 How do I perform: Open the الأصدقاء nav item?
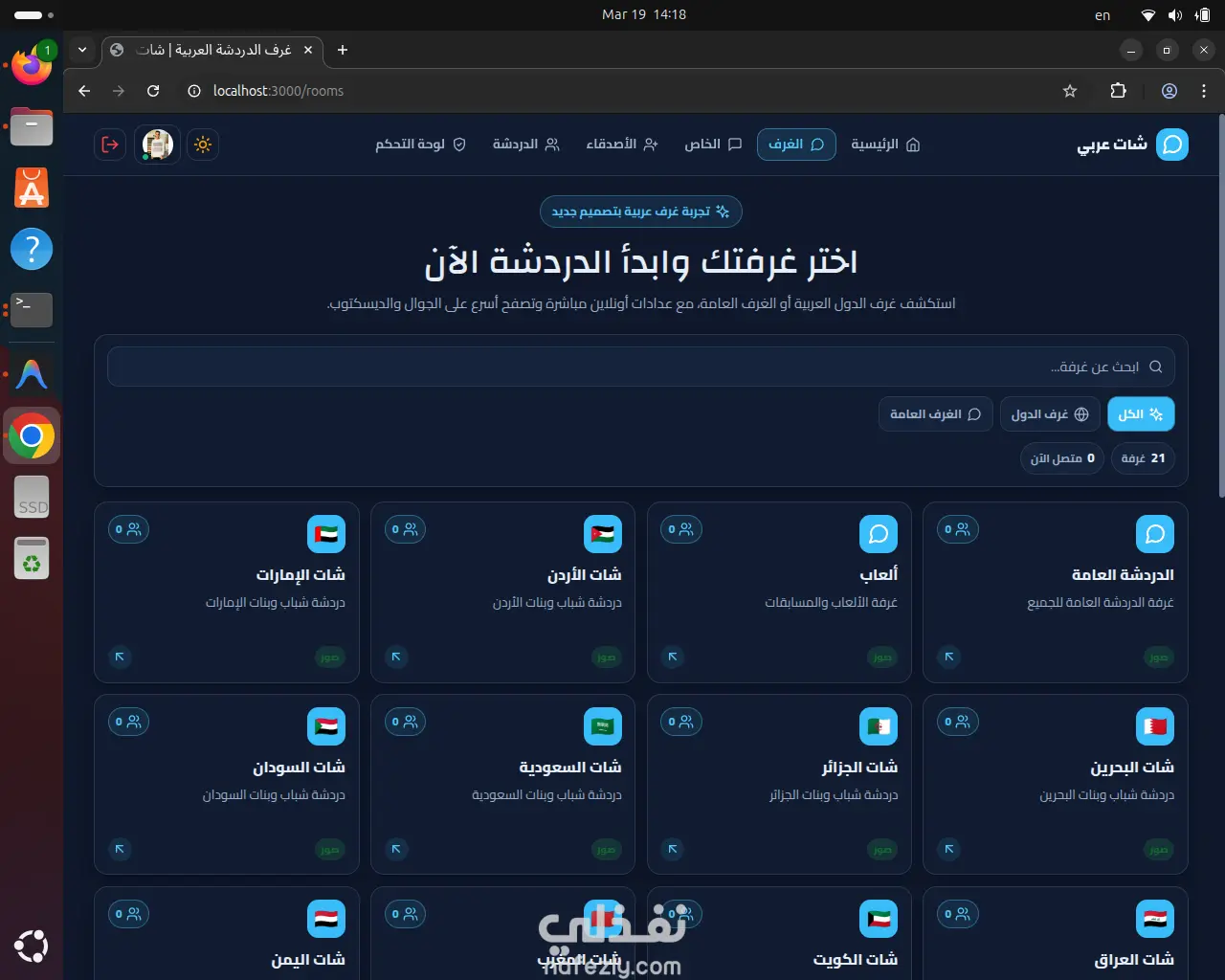coord(622,145)
